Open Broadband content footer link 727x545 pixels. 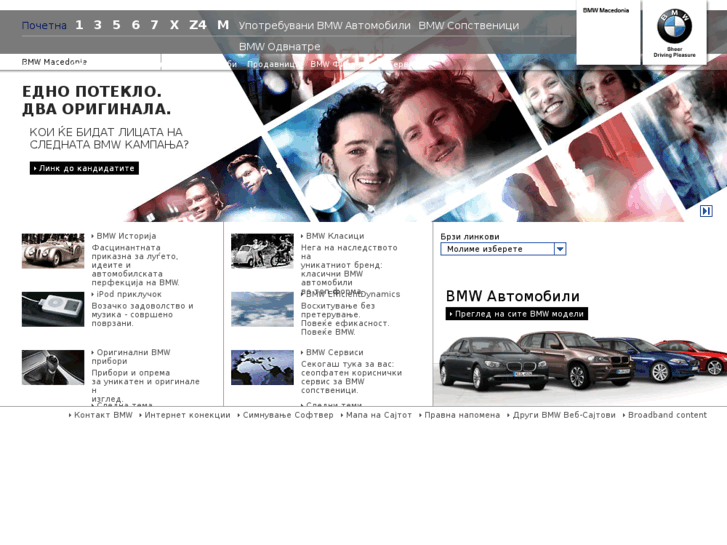667,415
